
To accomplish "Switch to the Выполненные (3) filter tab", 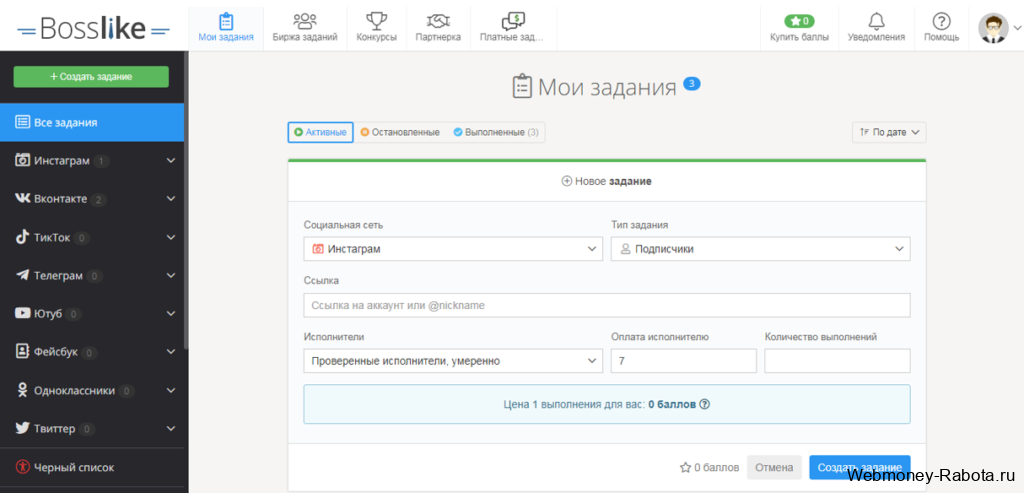I will (x=496, y=132).
